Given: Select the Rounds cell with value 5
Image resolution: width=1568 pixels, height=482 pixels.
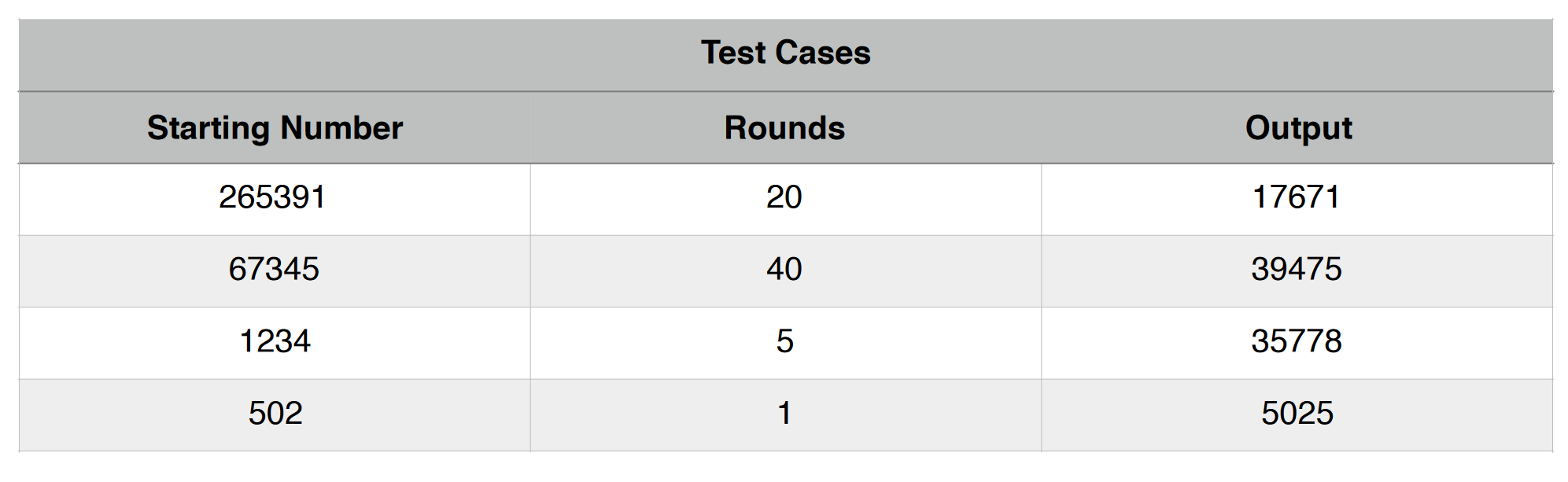Looking at the screenshot, I should [x=785, y=344].
